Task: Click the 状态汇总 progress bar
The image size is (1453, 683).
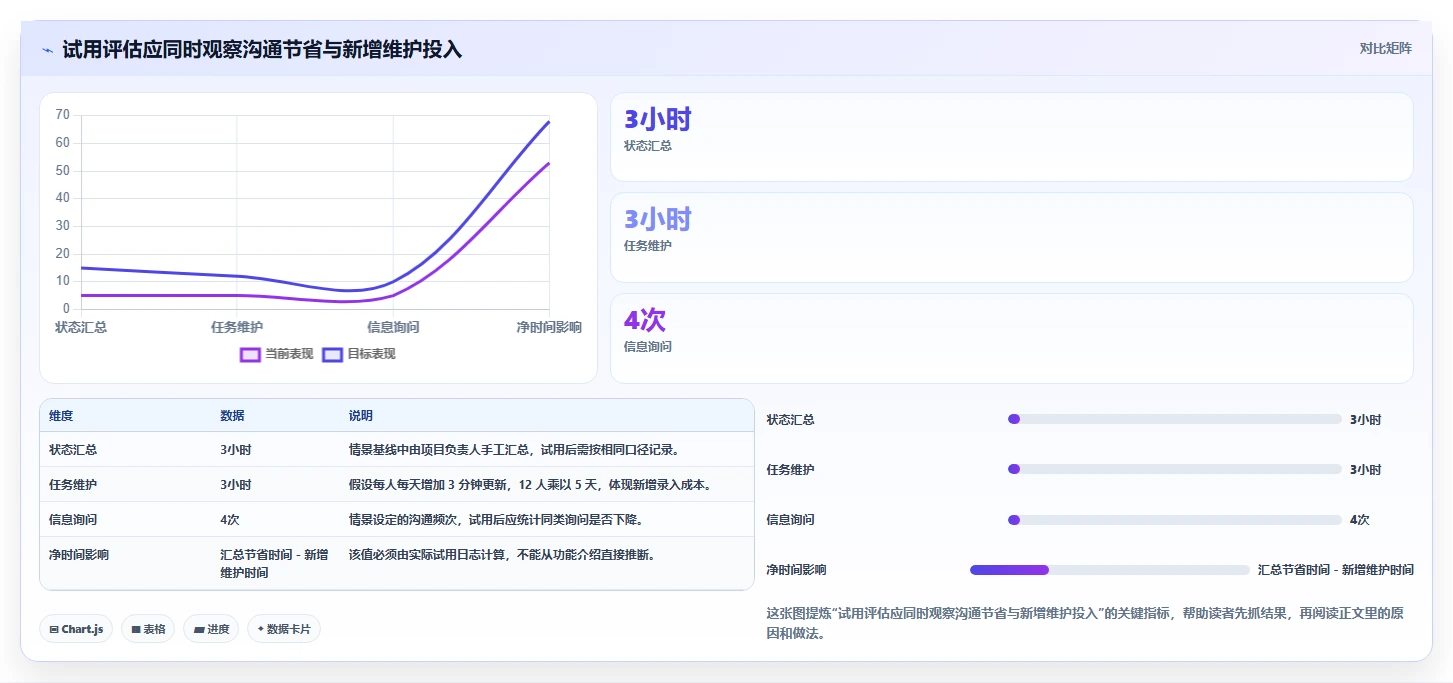Action: pos(1175,419)
